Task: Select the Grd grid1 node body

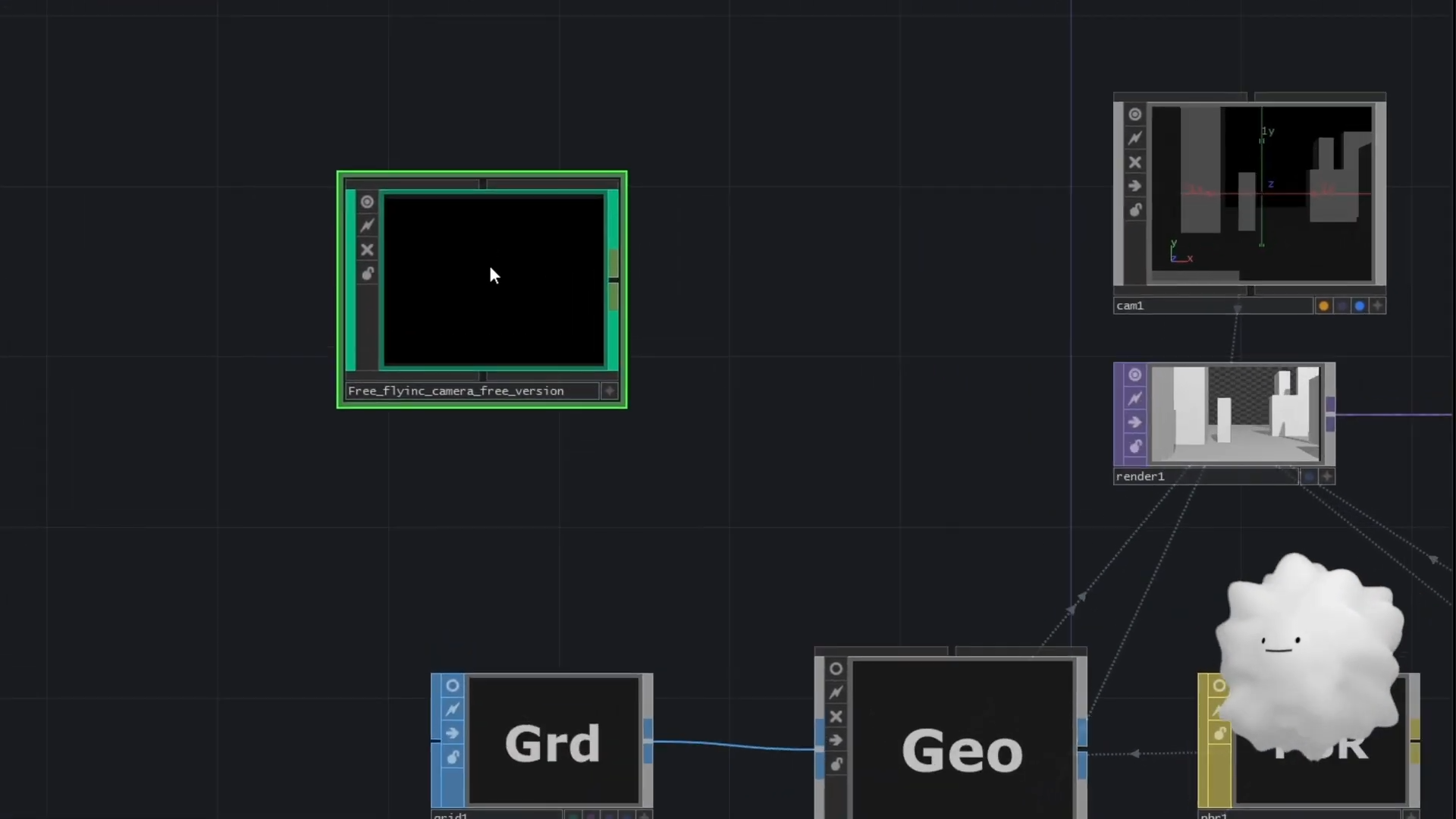Action: (x=554, y=742)
